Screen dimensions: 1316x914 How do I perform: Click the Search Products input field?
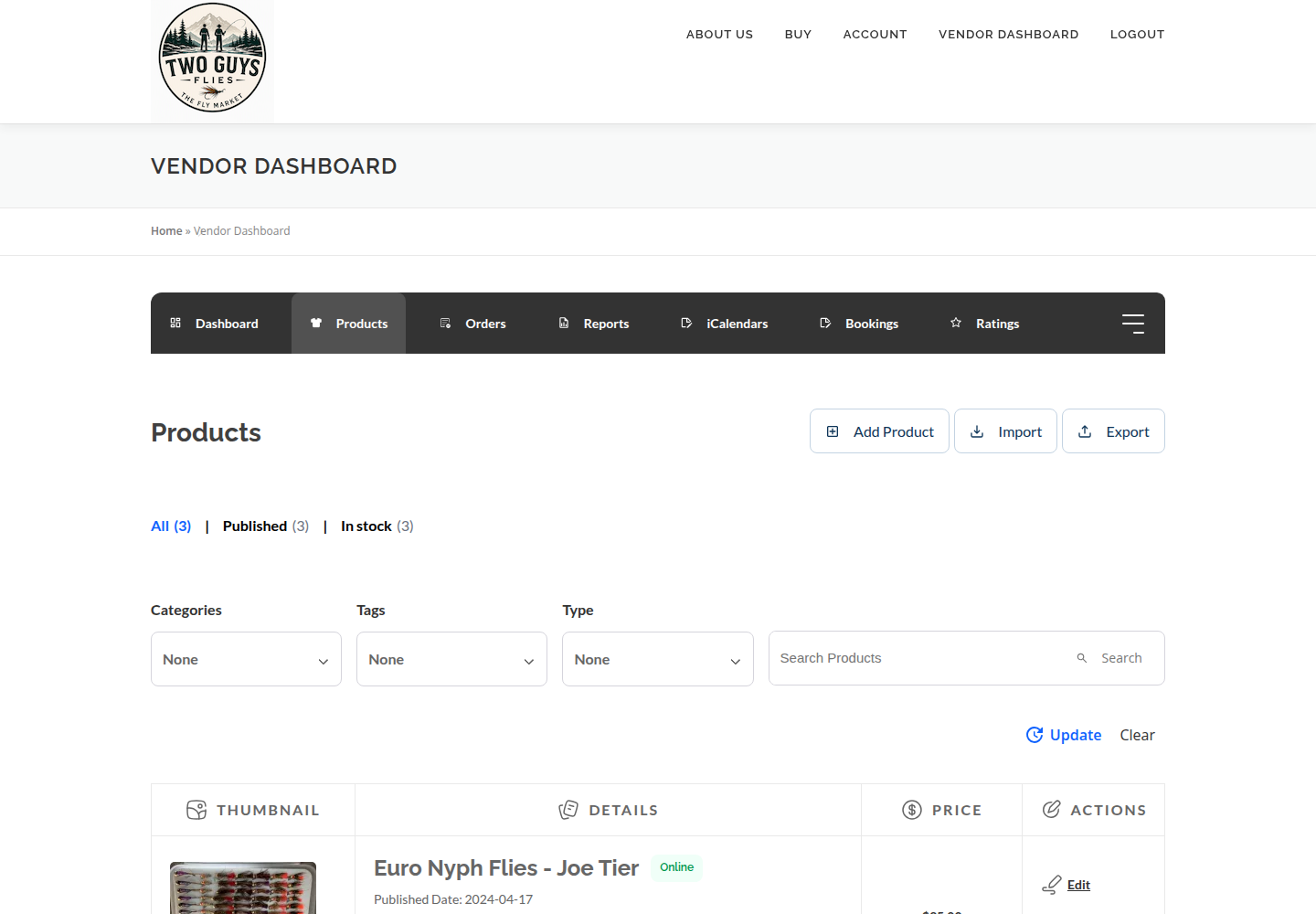[918, 658]
